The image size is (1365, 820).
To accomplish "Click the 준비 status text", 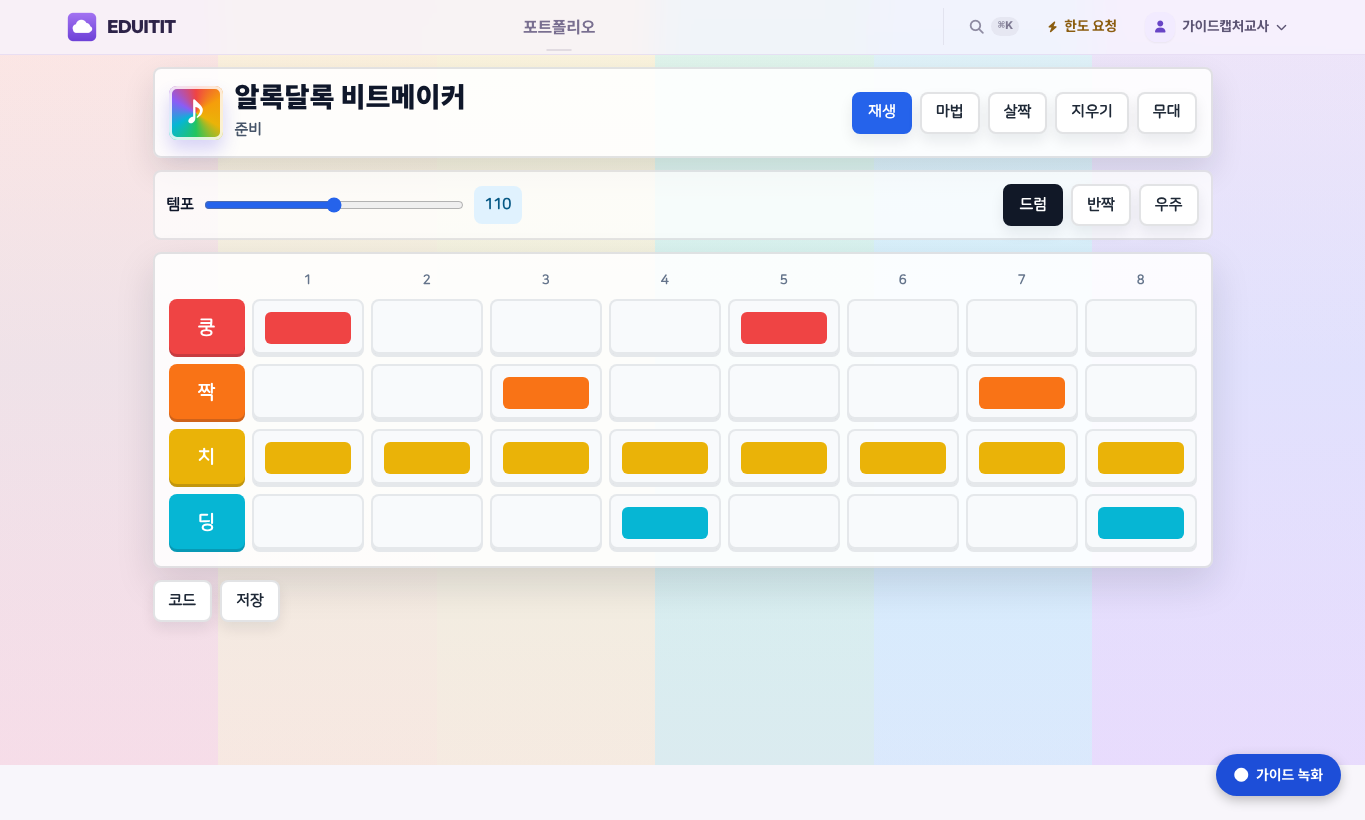I will click(248, 129).
